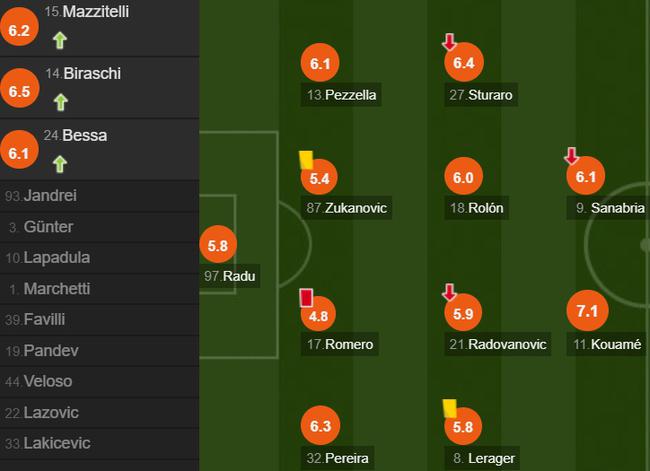Select goalkeeper Radu's 5.8 rating badge
Image resolution: width=650 pixels, height=471 pixels.
pos(218,245)
